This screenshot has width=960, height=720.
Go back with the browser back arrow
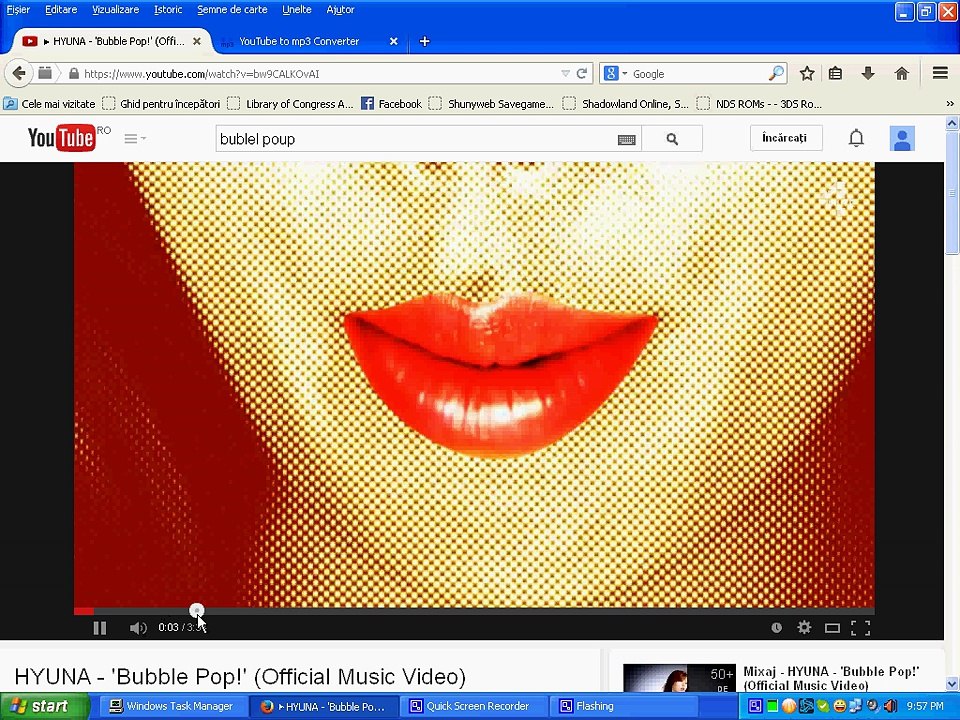(x=19, y=73)
